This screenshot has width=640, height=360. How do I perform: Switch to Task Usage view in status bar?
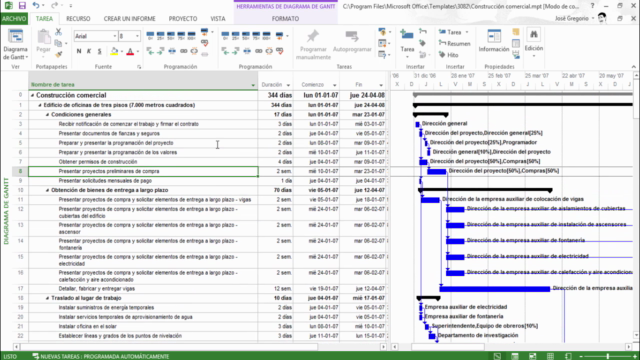click(515, 356)
